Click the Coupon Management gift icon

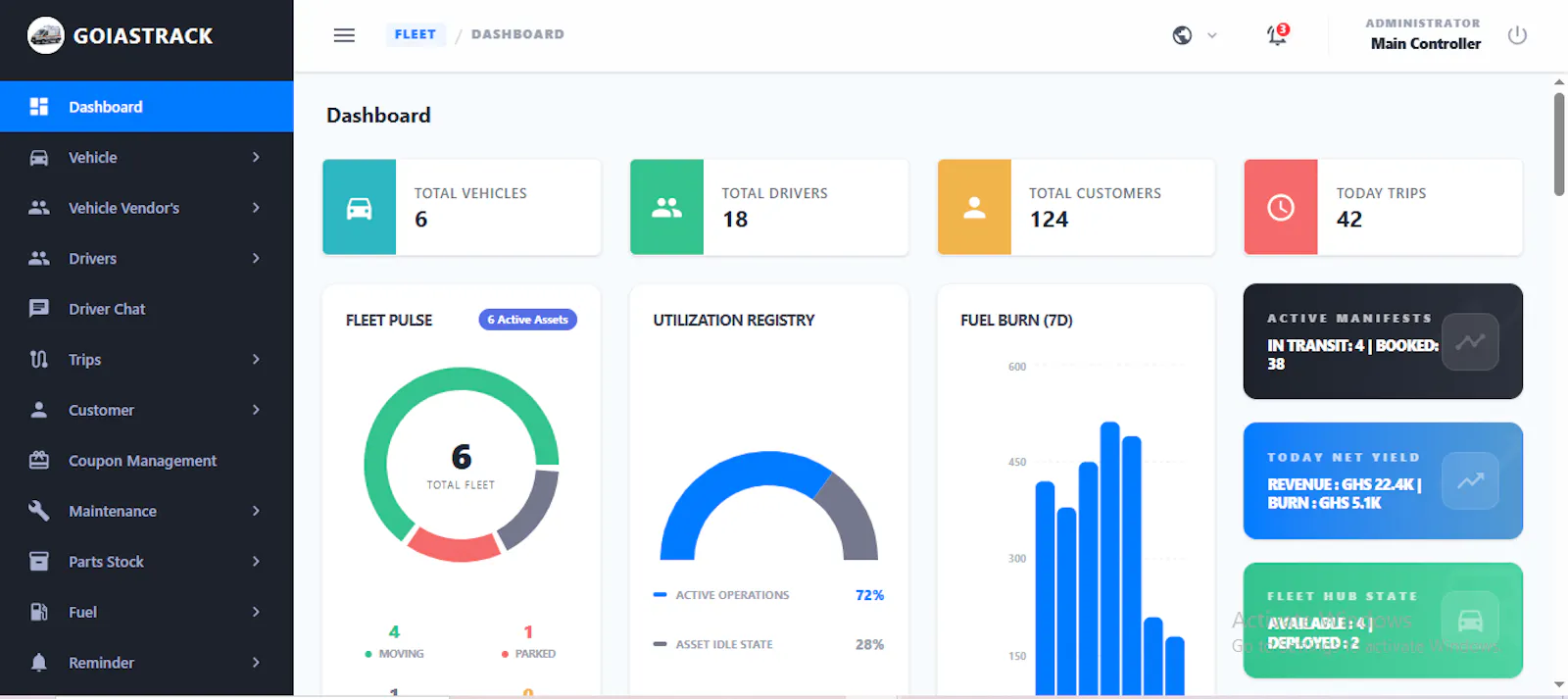point(39,460)
